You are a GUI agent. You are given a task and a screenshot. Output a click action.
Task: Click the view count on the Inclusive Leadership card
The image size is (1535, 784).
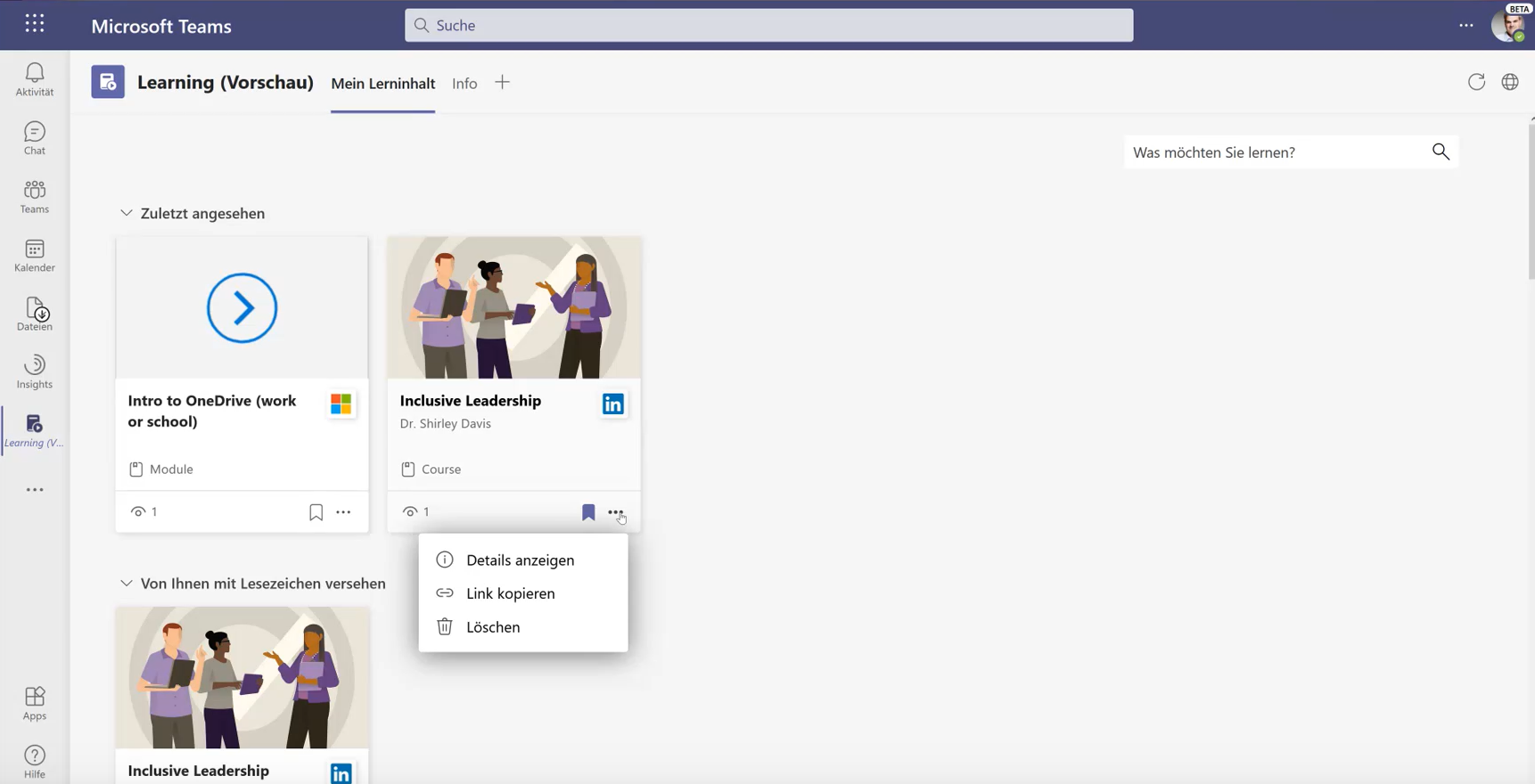tap(416, 511)
